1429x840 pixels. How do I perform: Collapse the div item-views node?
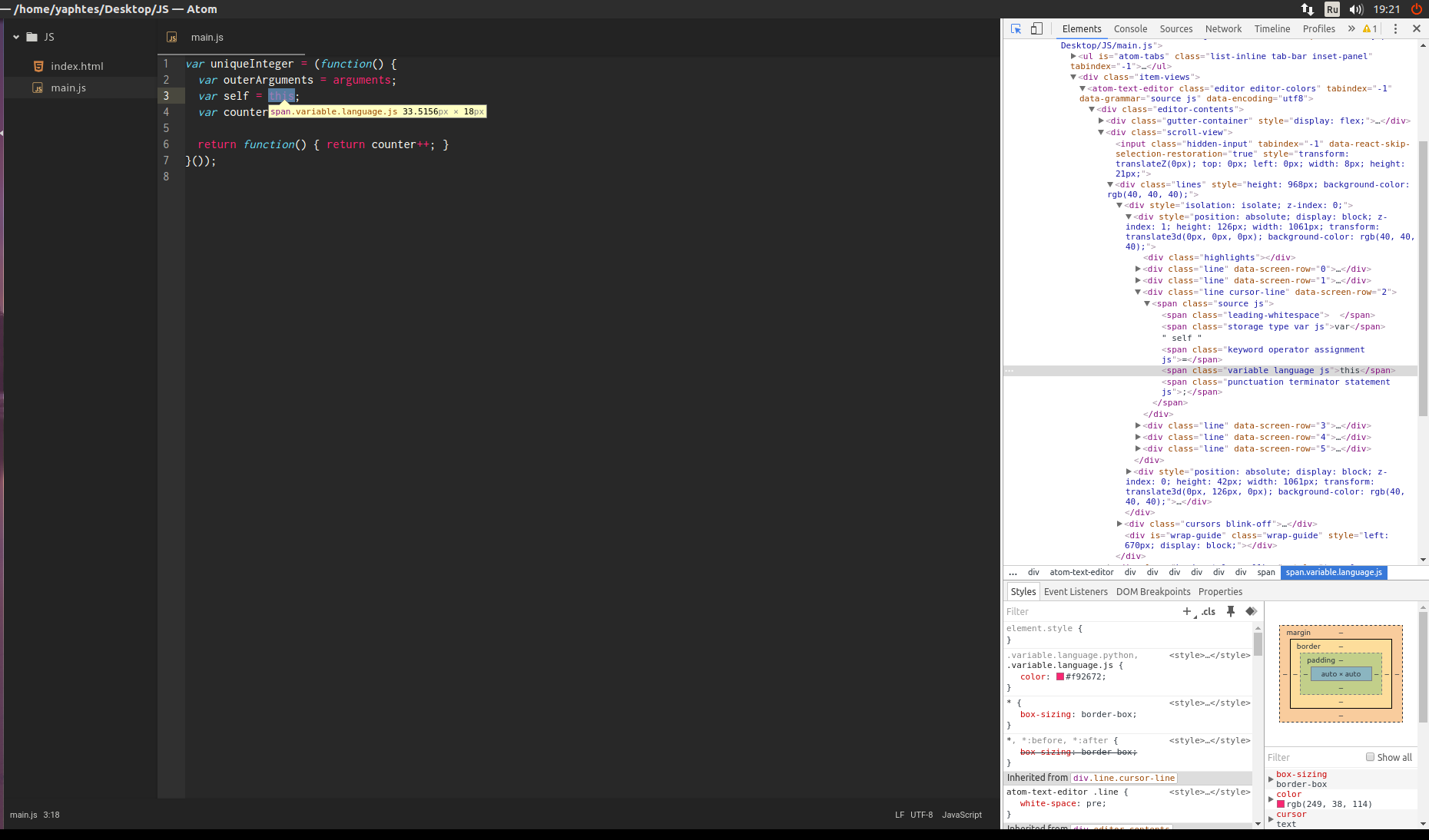[1073, 77]
